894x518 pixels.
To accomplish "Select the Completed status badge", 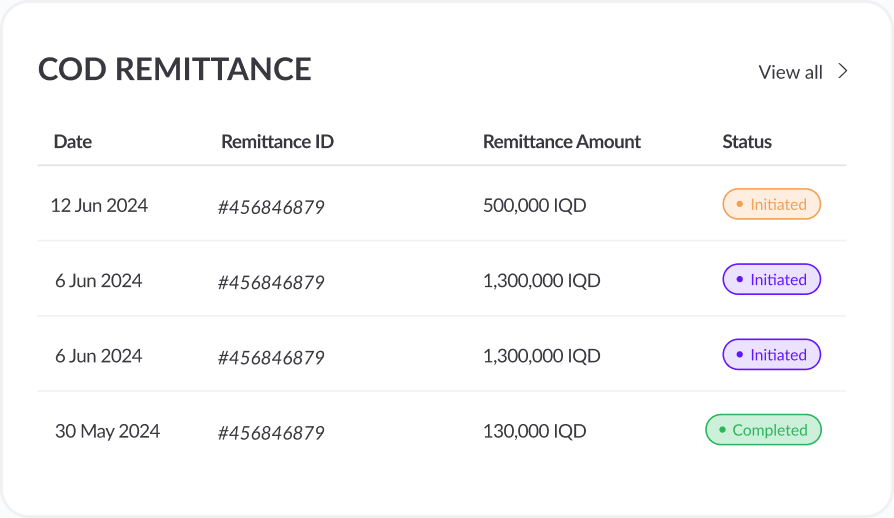I will (763, 430).
